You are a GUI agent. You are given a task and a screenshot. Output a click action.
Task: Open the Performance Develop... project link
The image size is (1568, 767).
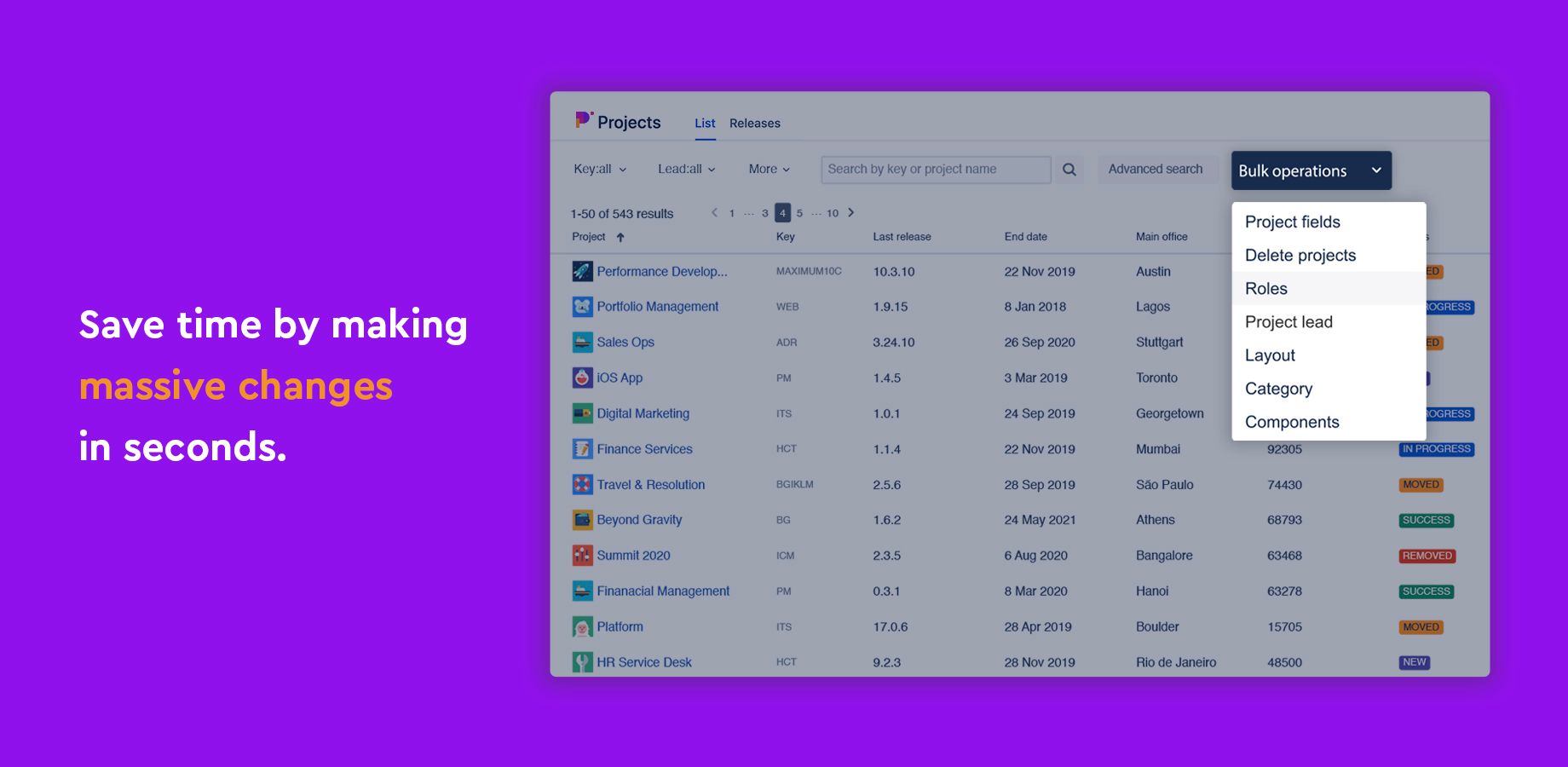click(x=662, y=271)
